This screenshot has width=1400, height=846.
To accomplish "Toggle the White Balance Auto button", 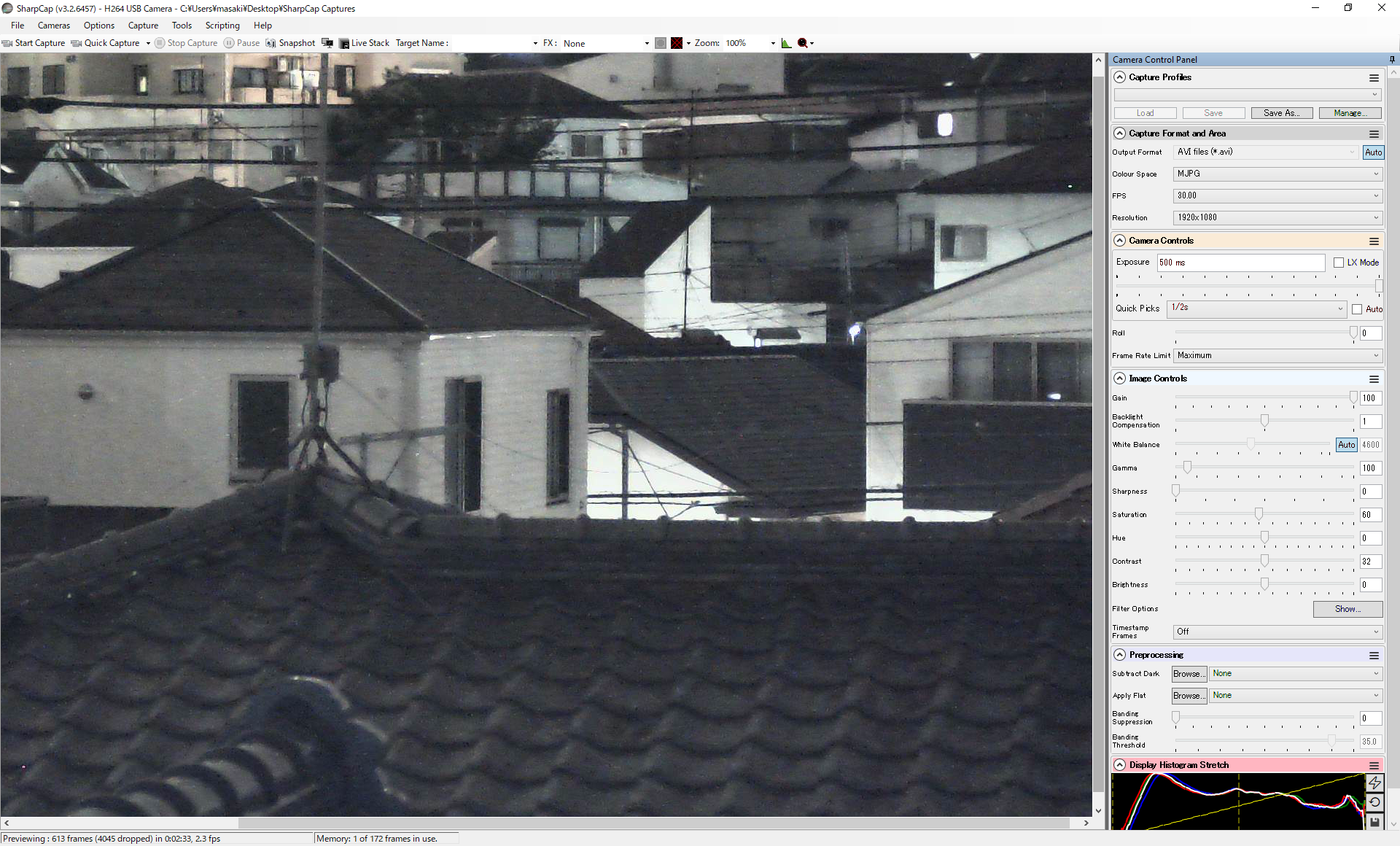I will point(1346,445).
